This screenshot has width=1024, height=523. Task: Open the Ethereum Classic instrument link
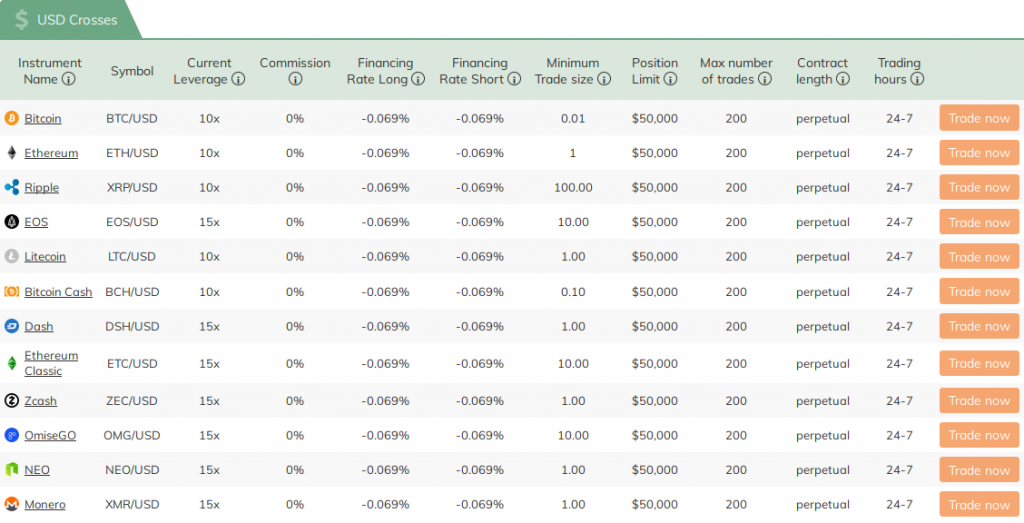click(51, 364)
